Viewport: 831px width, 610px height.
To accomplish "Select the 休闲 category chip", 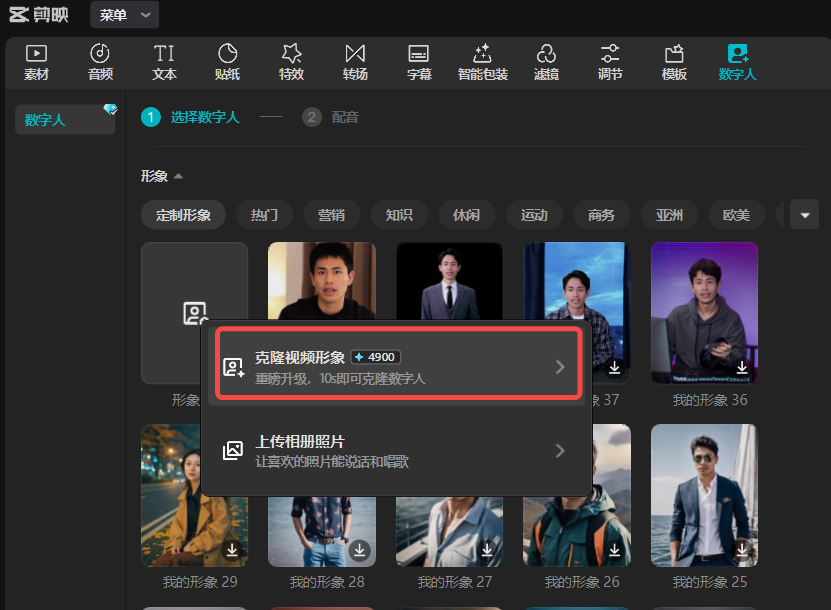I will pos(467,215).
